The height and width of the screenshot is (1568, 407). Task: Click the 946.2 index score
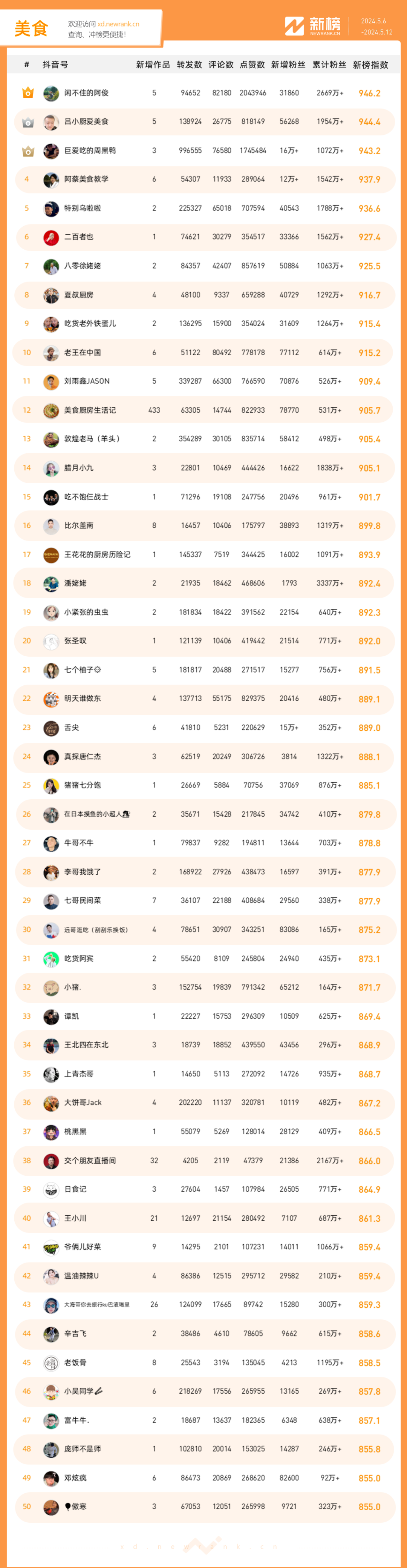[x=369, y=94]
